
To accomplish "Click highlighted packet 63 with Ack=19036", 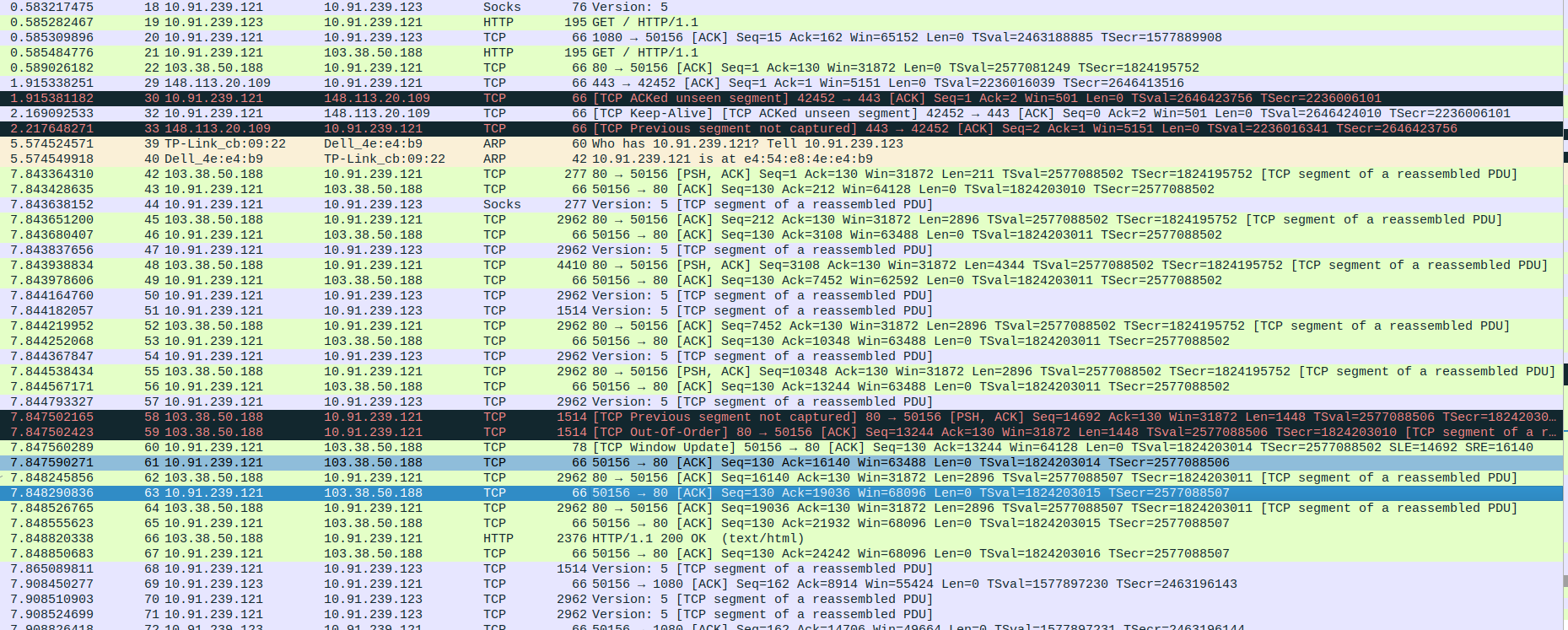I will 590,493.
